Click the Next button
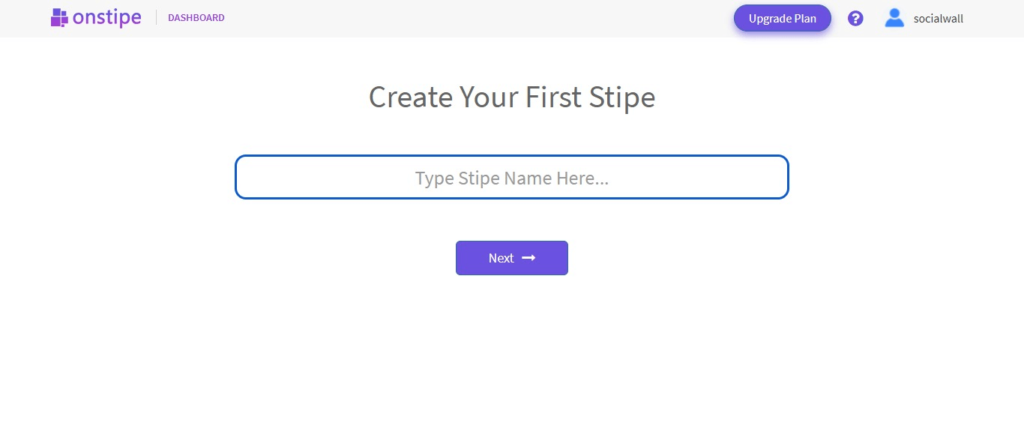 tap(511, 258)
